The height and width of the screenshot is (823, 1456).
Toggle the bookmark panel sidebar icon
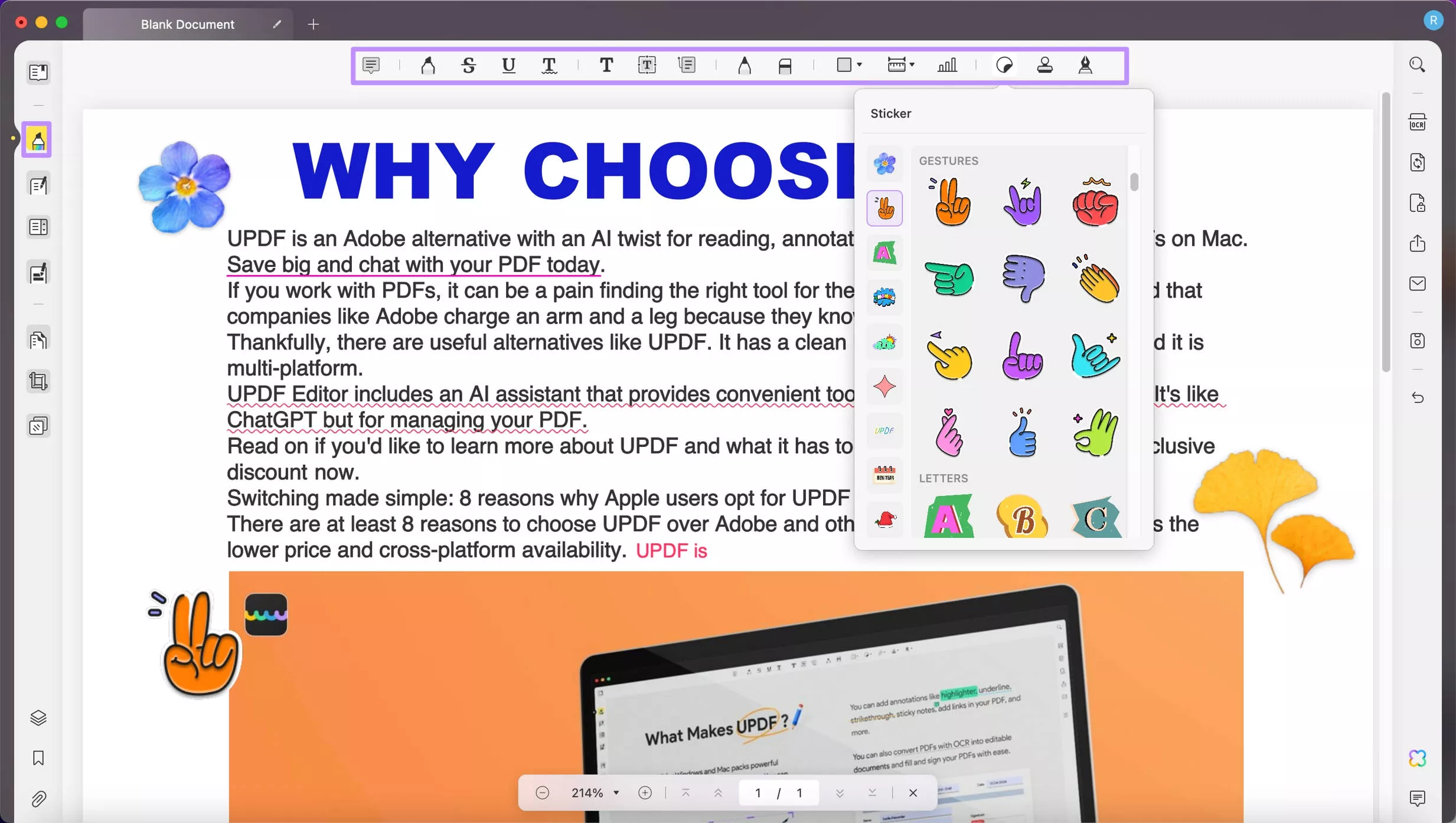point(38,758)
